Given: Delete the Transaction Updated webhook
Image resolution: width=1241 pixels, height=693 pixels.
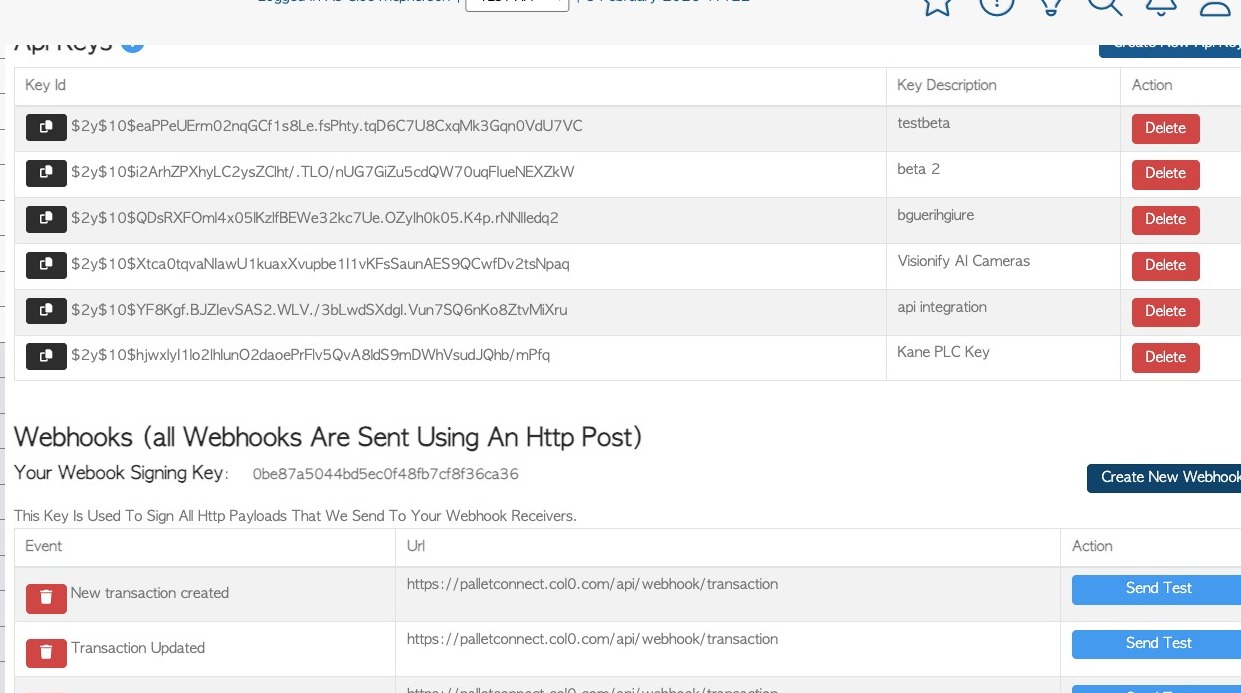Looking at the screenshot, I should click(46, 653).
